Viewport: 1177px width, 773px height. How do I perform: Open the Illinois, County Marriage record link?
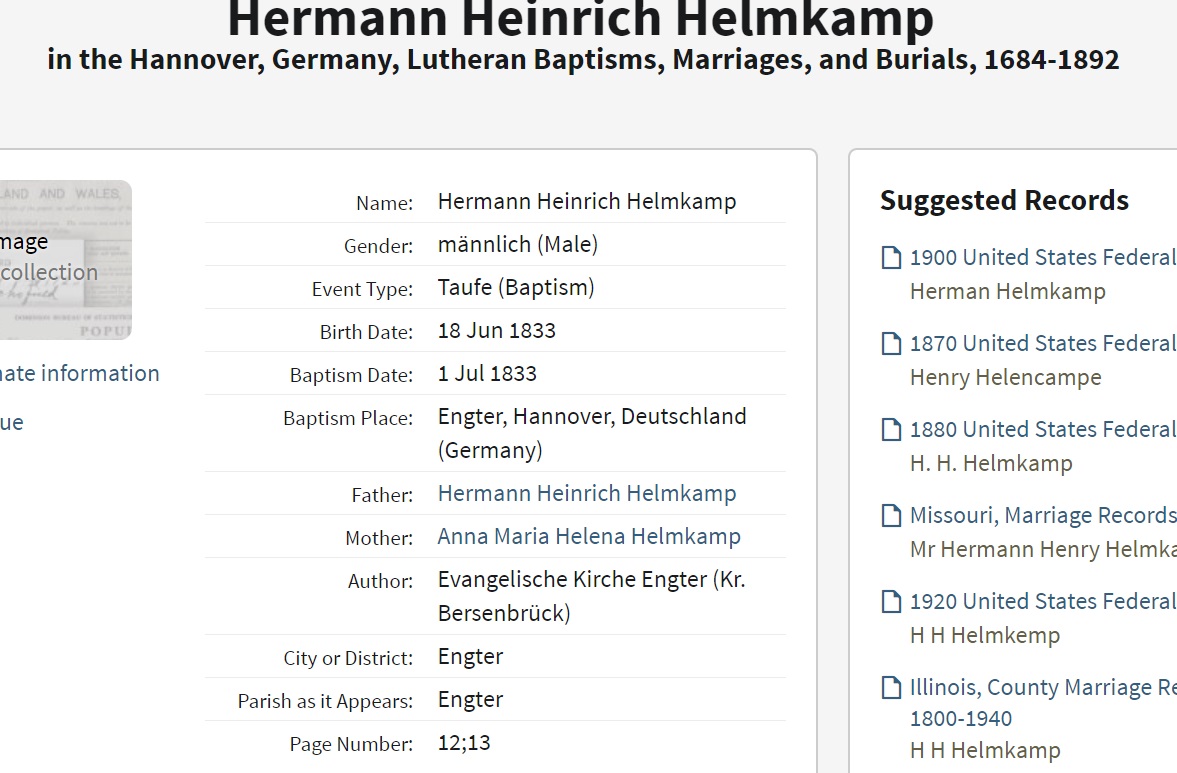pyautogui.click(x=1042, y=688)
